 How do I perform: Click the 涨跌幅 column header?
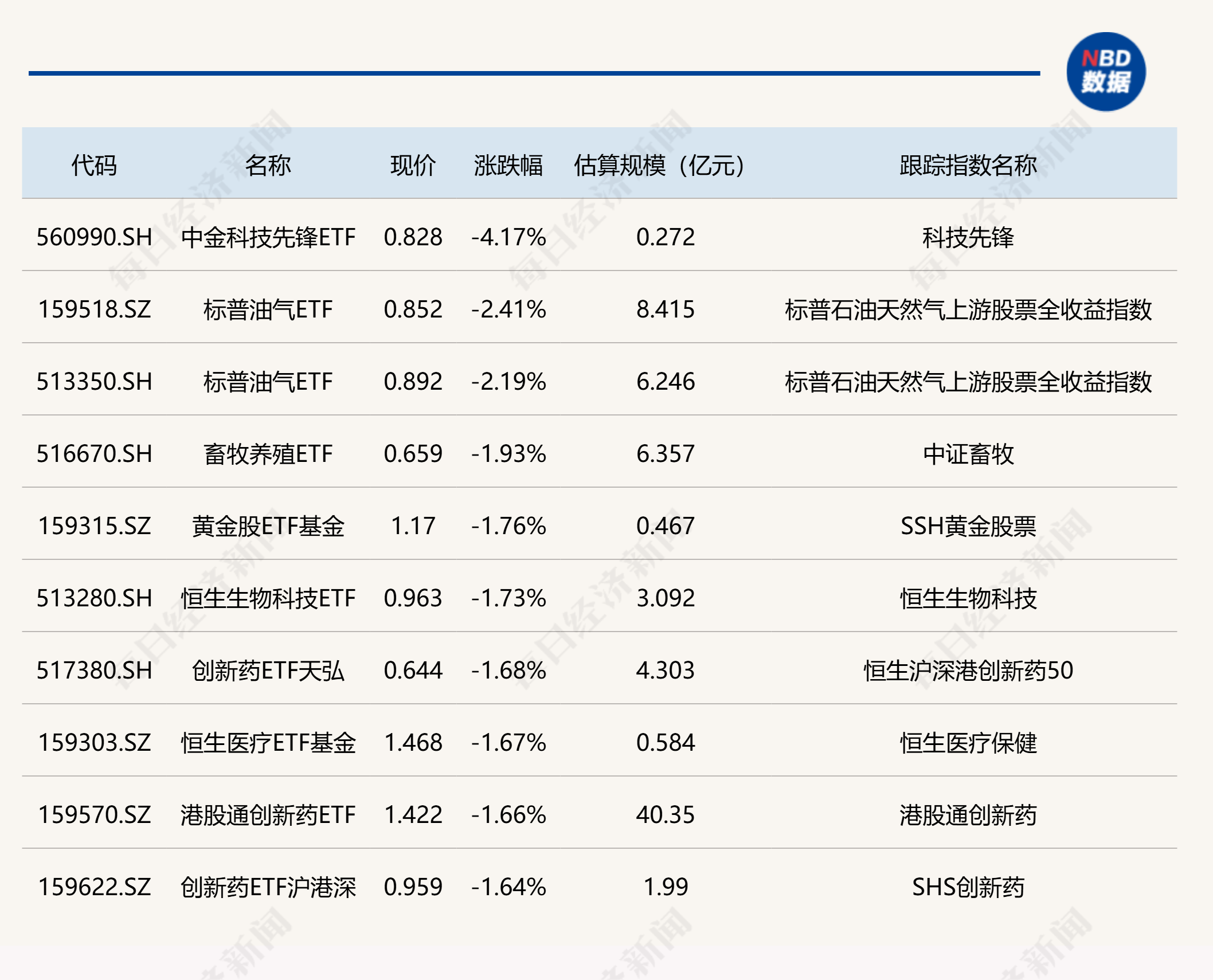tap(508, 165)
